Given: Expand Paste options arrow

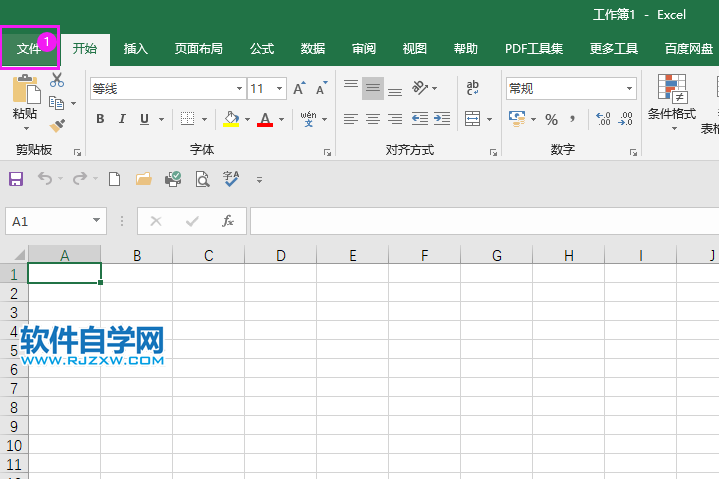Looking at the screenshot, I should point(26,128).
